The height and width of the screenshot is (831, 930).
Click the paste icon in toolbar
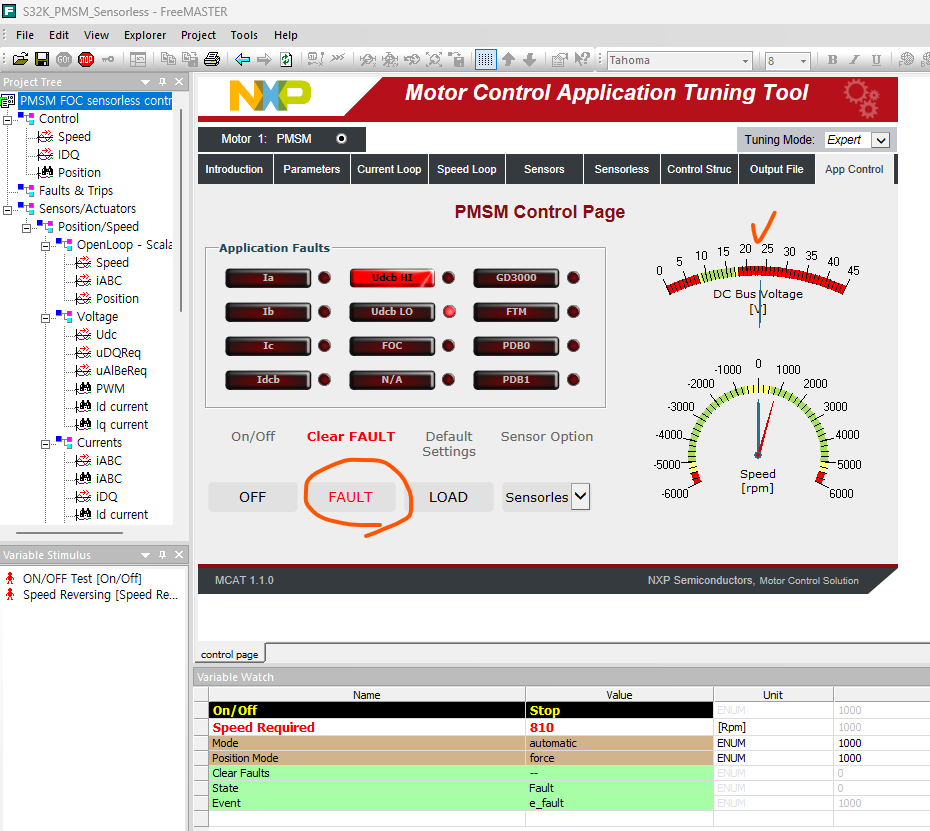pyautogui.click(x=190, y=59)
